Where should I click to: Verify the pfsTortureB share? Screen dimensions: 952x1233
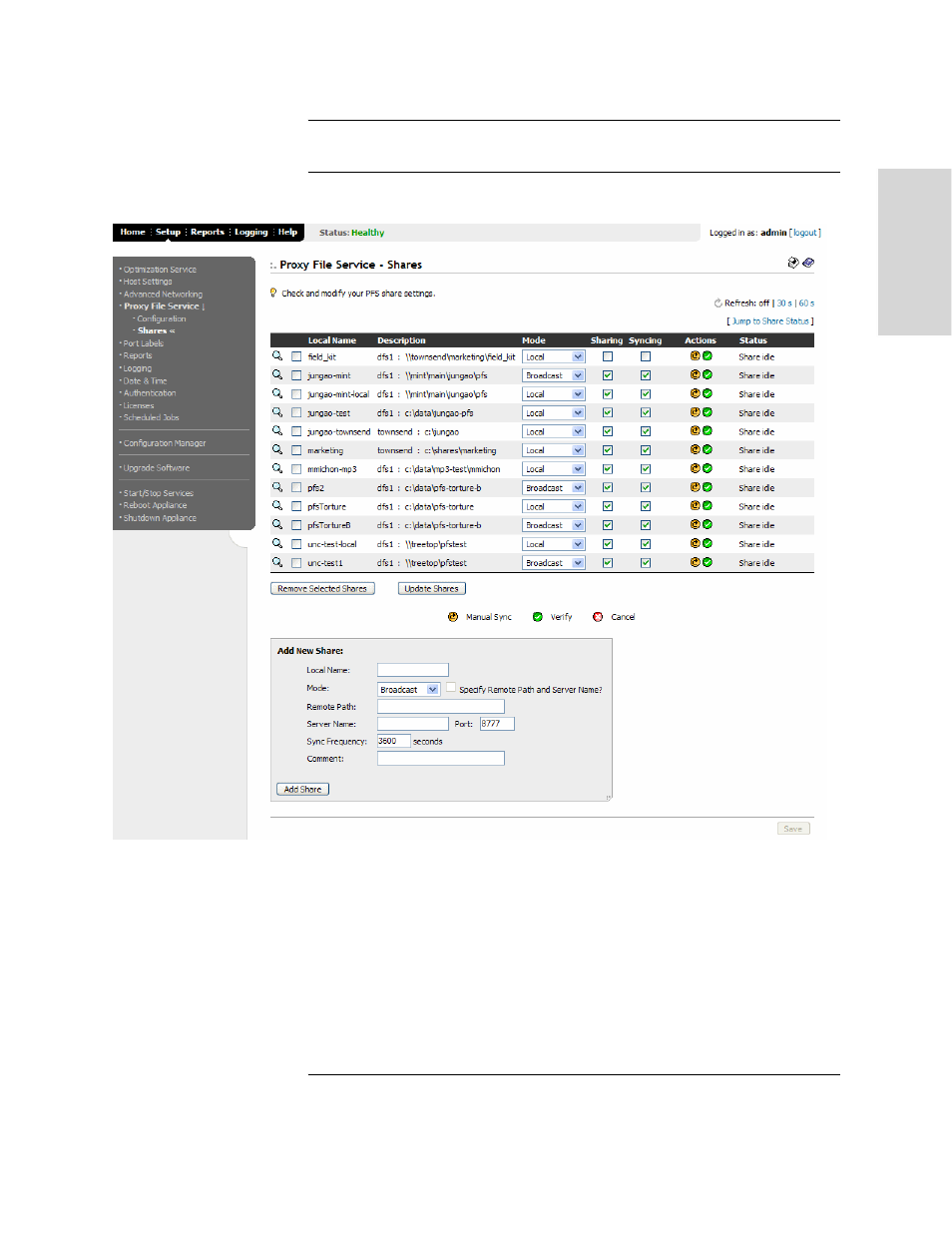708,524
